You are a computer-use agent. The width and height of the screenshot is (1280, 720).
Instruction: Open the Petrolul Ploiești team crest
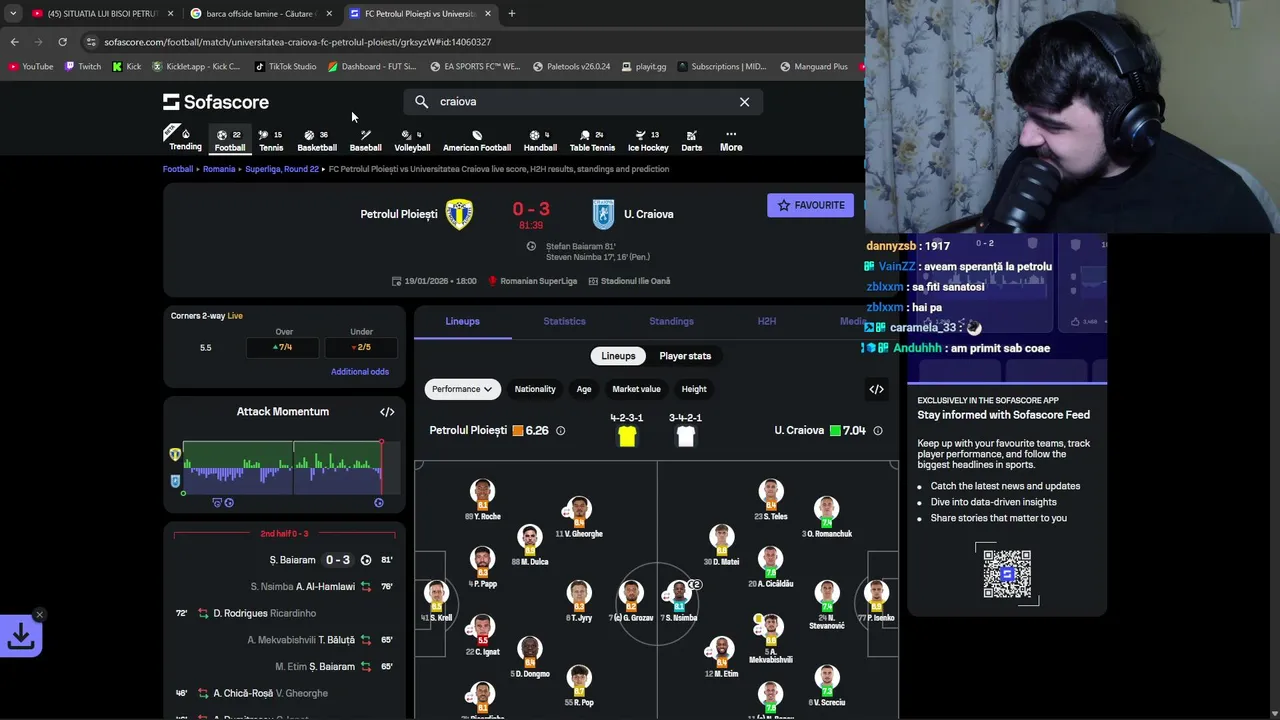click(x=459, y=214)
